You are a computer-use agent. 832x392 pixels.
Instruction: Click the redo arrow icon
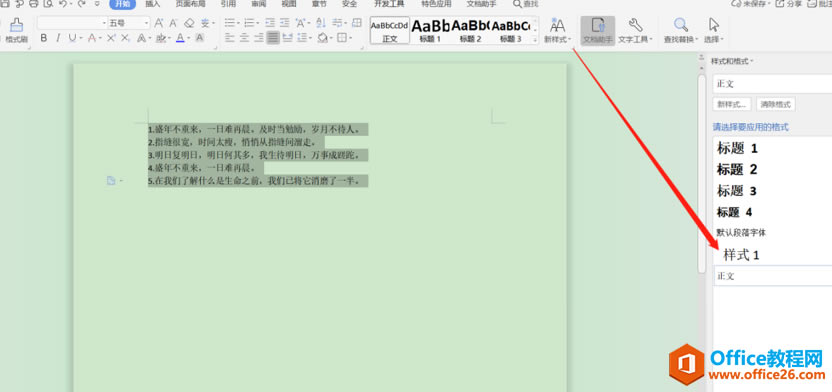click(x=81, y=4)
